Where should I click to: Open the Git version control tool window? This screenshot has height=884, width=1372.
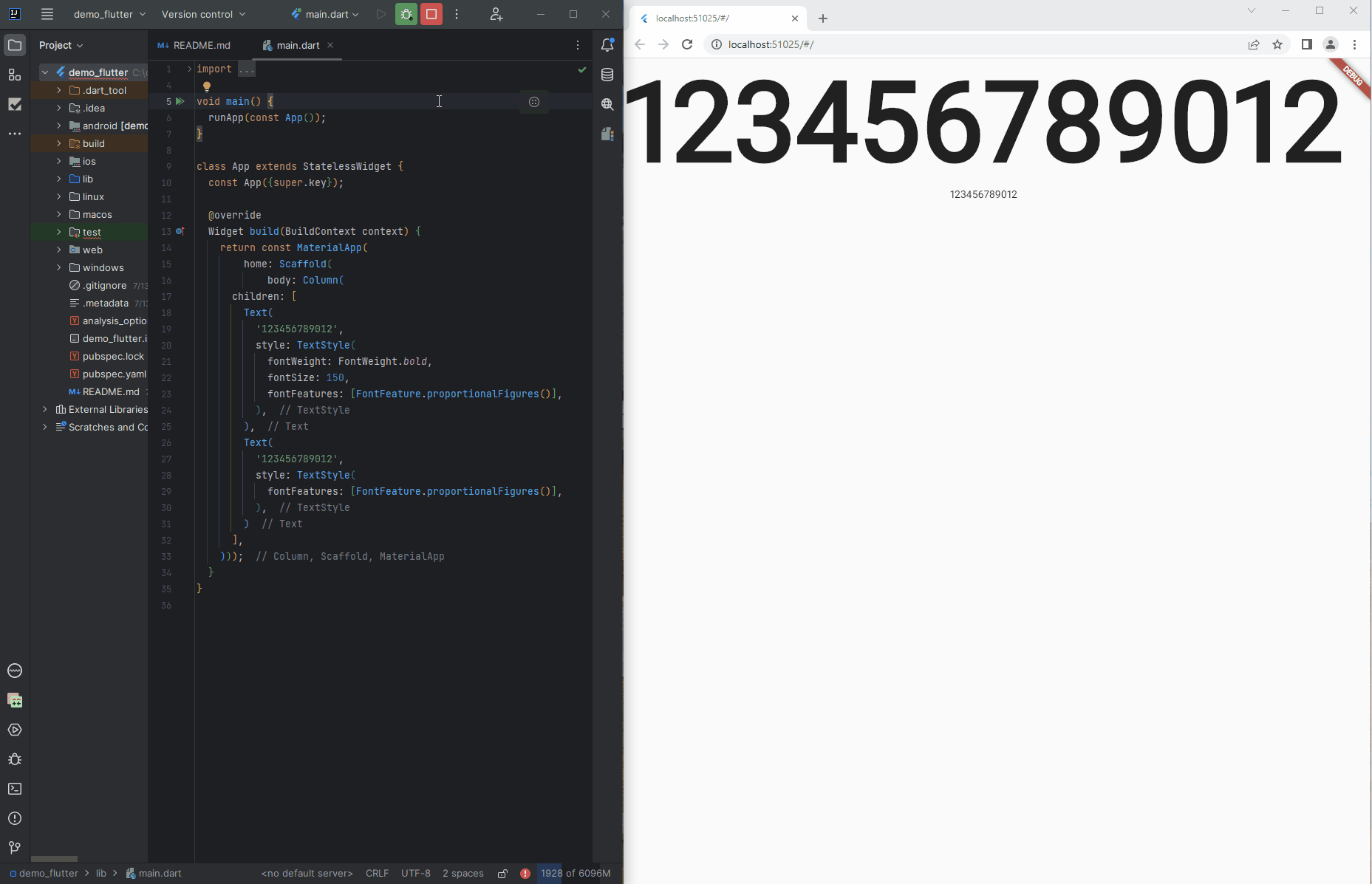pyautogui.click(x=15, y=848)
